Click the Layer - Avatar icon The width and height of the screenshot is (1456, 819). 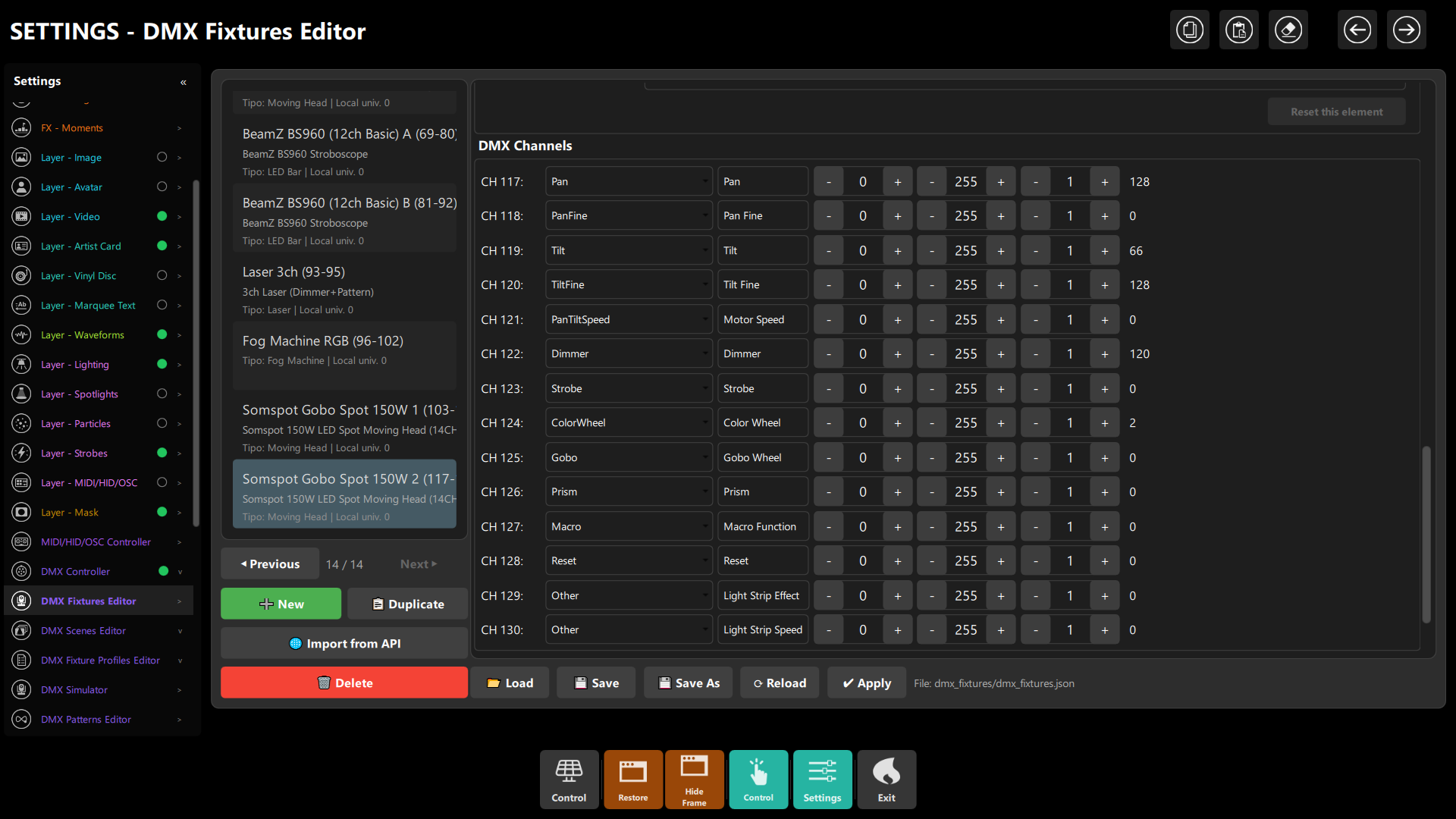tap(22, 187)
